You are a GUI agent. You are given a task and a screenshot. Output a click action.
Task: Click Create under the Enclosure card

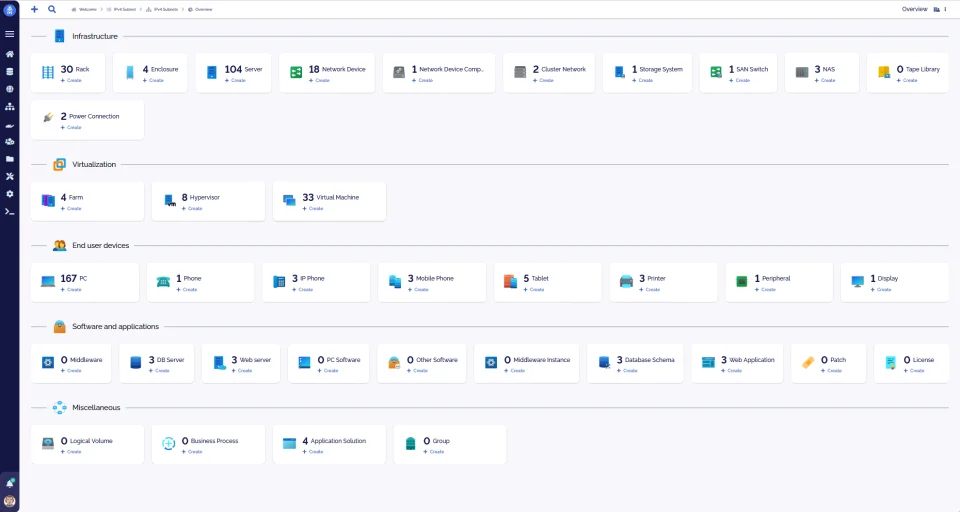coord(153,80)
